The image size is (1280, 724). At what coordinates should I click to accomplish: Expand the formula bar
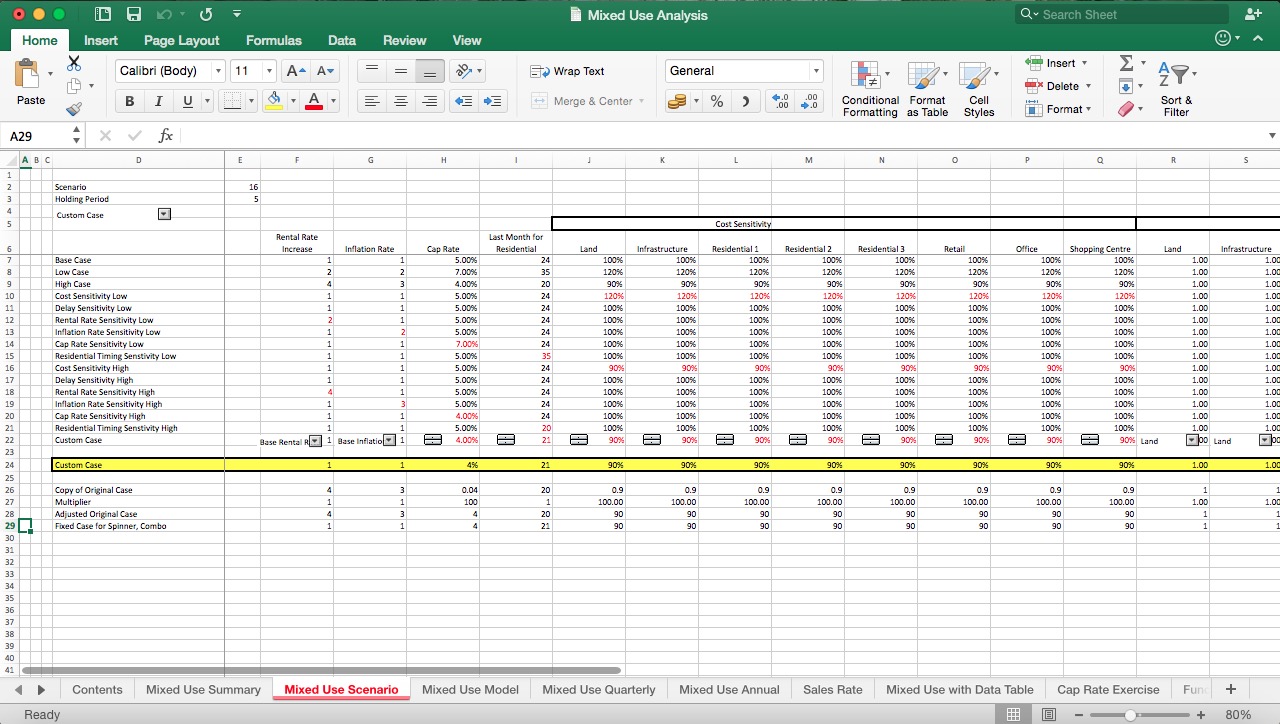tap(1272, 135)
